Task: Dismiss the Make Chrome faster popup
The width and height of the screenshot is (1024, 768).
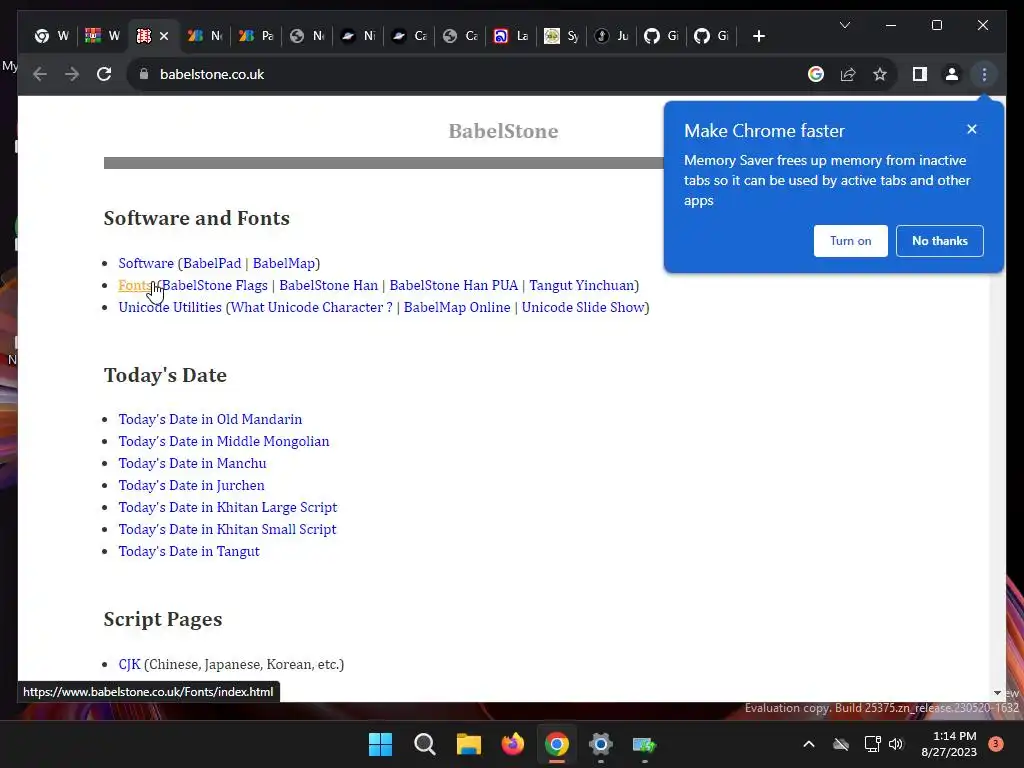Action: pyautogui.click(x=972, y=129)
